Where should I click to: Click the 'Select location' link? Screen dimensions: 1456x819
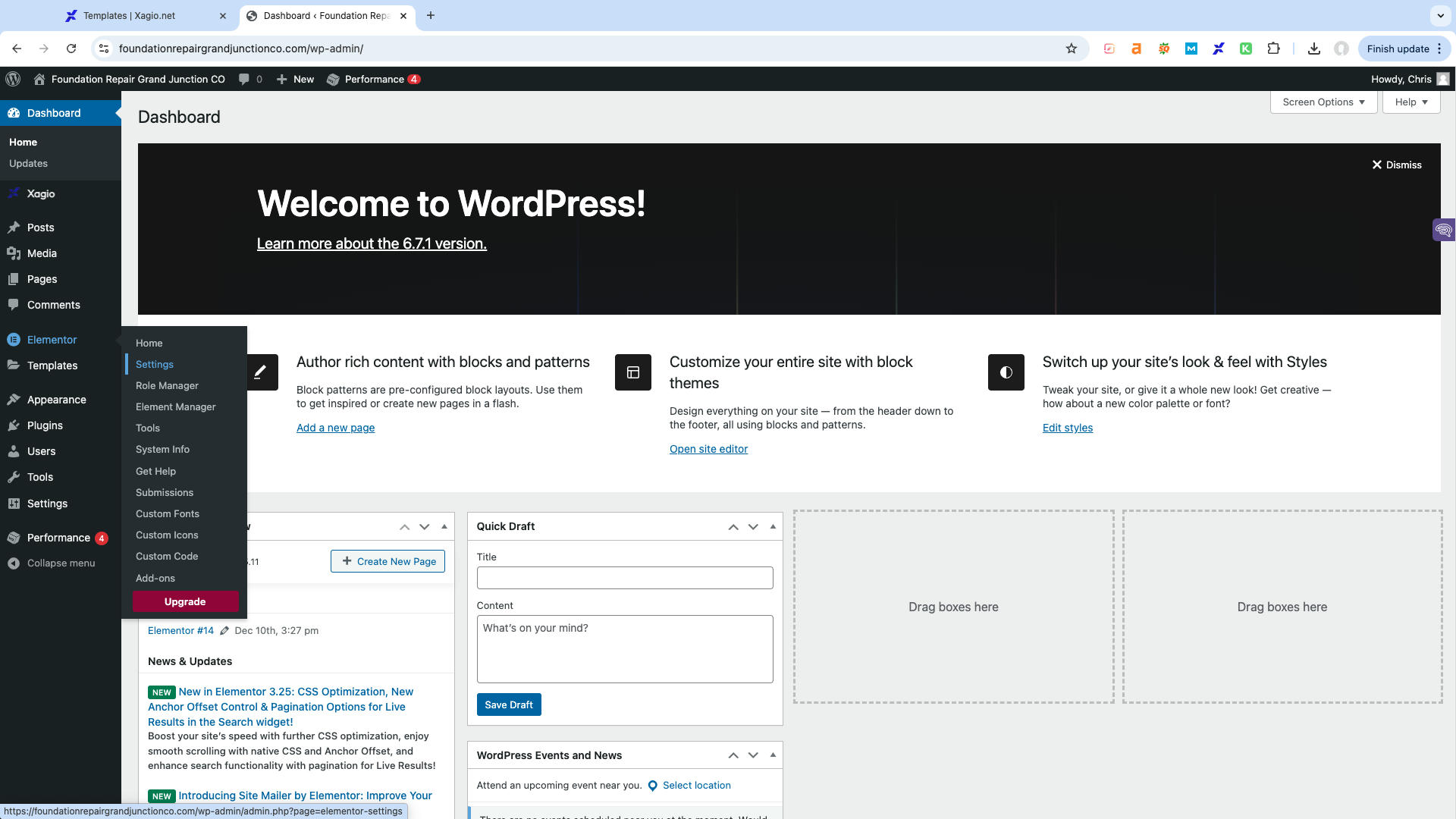point(696,786)
